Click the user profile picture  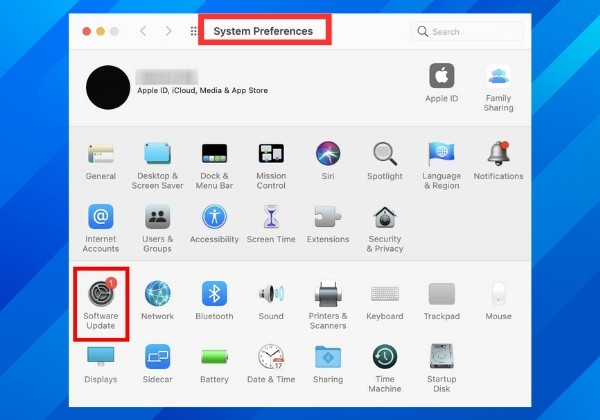tap(108, 87)
